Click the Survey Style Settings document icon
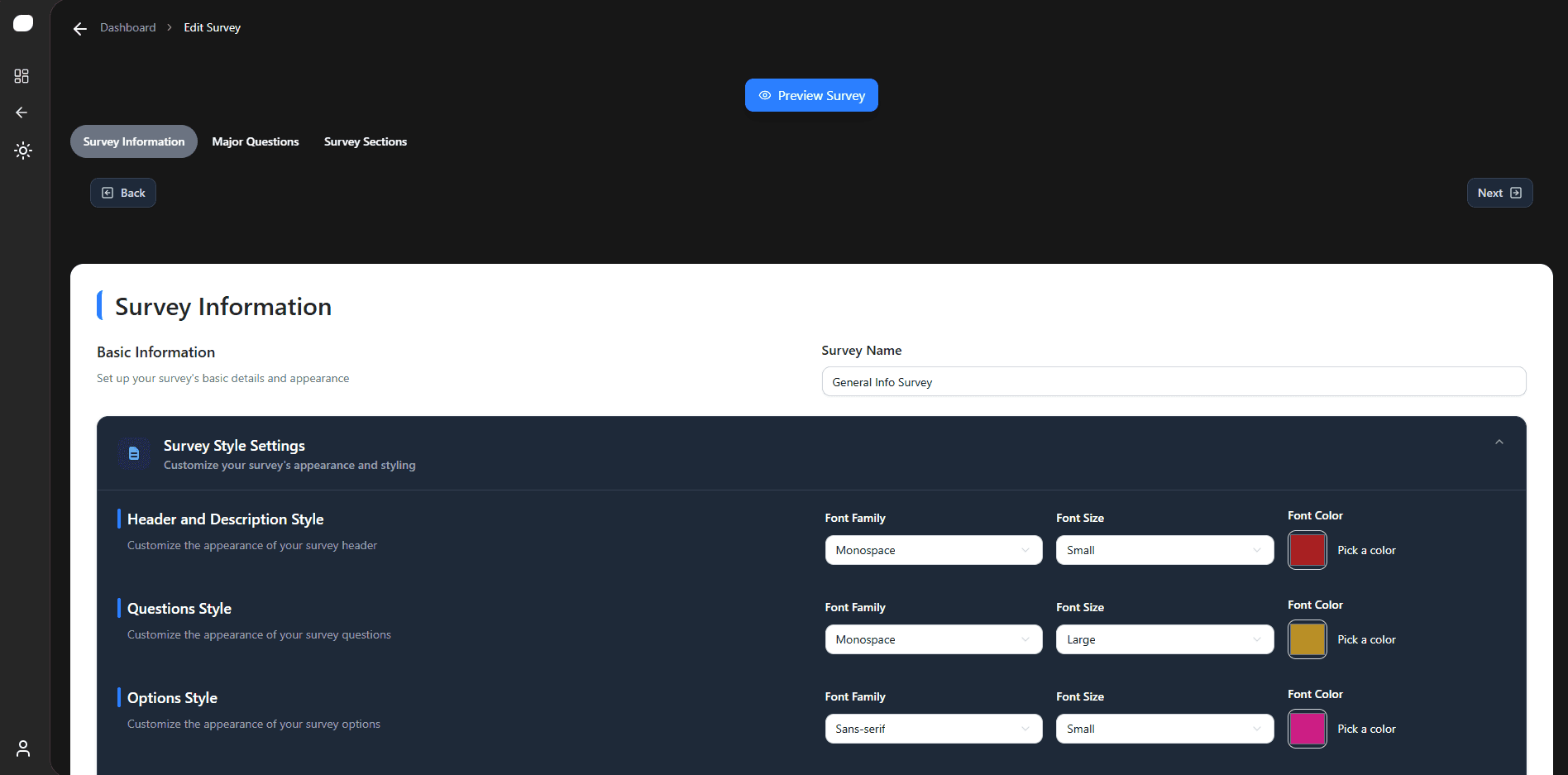This screenshot has width=1568, height=775. (134, 454)
